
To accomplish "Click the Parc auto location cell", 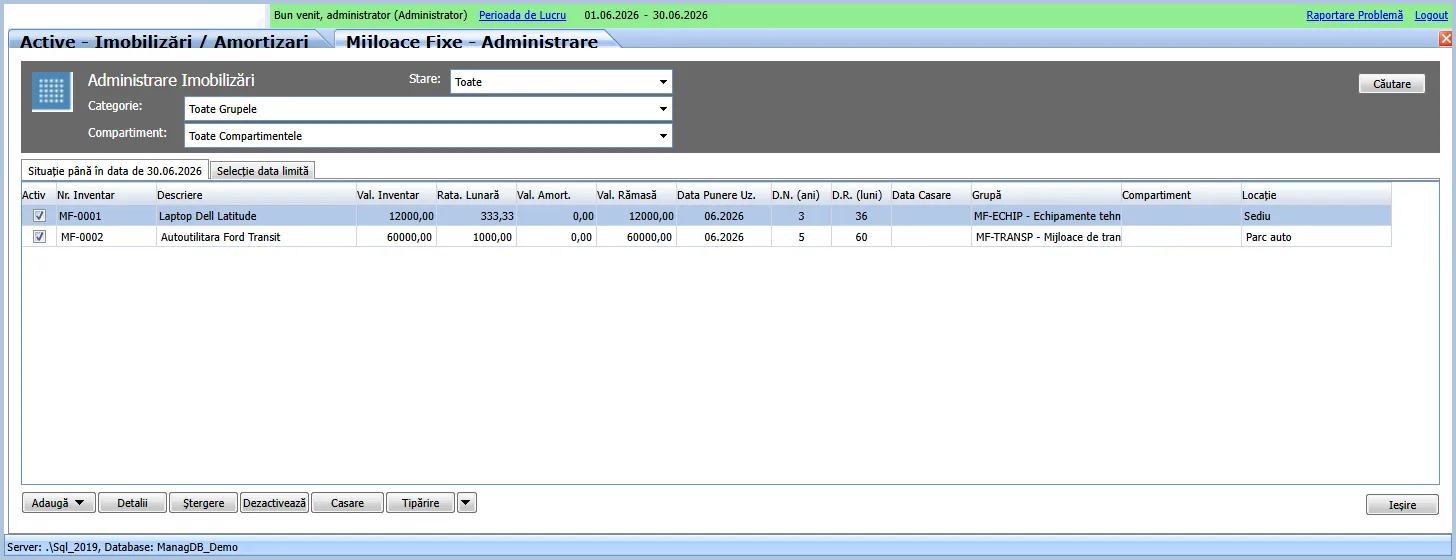I will pyautogui.click(x=1316, y=237).
